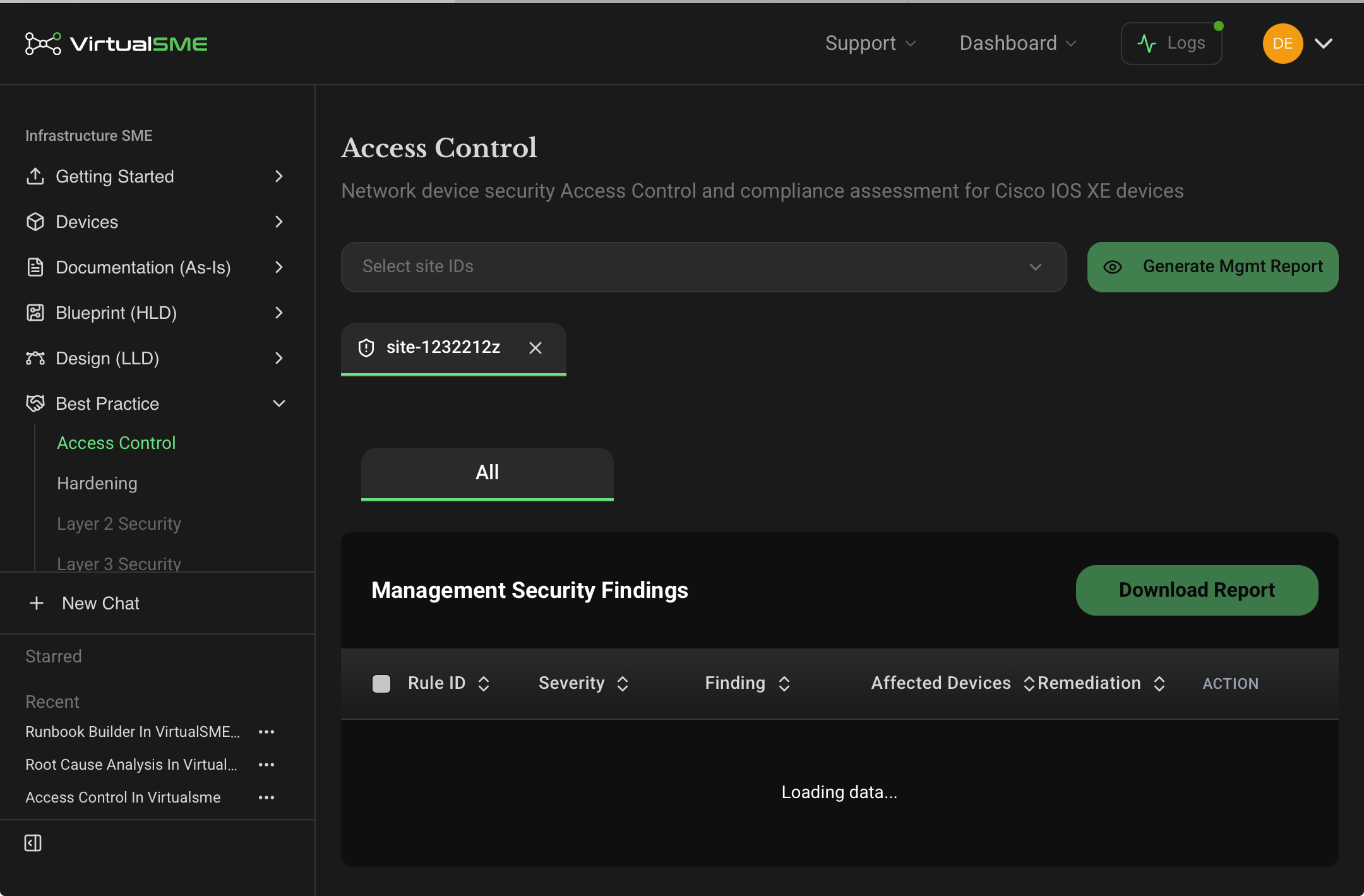Open the Layer 3 Security page

[119, 563]
